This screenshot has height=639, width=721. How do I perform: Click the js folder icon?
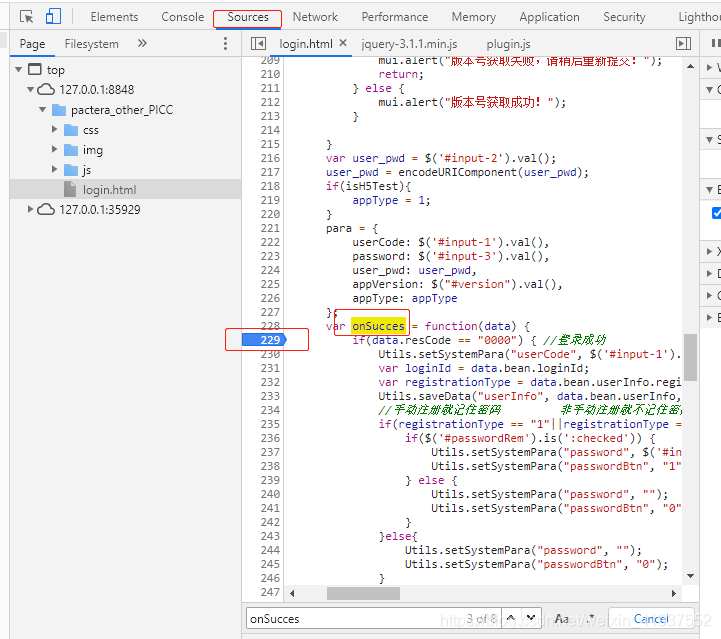click(71, 170)
